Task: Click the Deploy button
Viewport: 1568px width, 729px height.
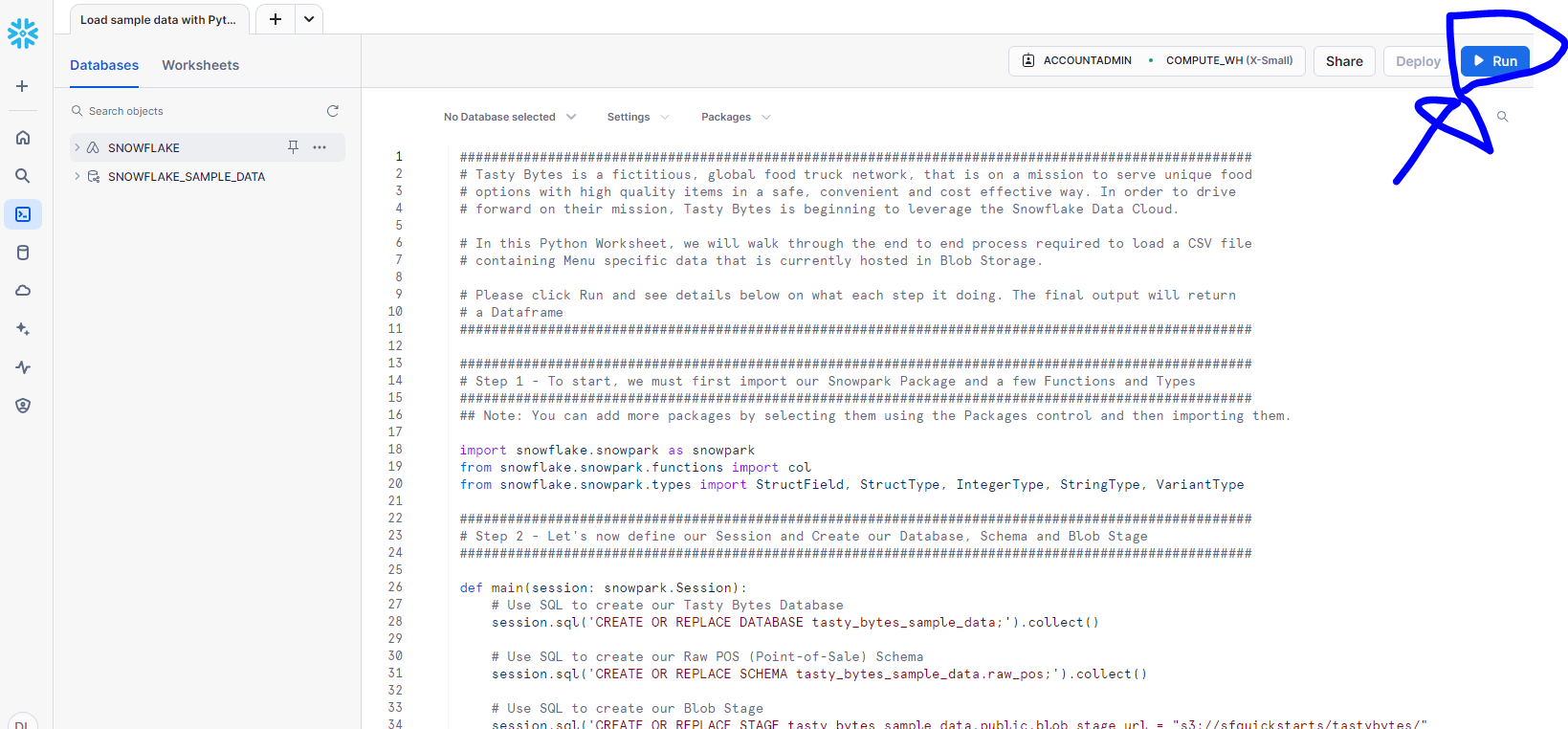Action: pyautogui.click(x=1418, y=61)
